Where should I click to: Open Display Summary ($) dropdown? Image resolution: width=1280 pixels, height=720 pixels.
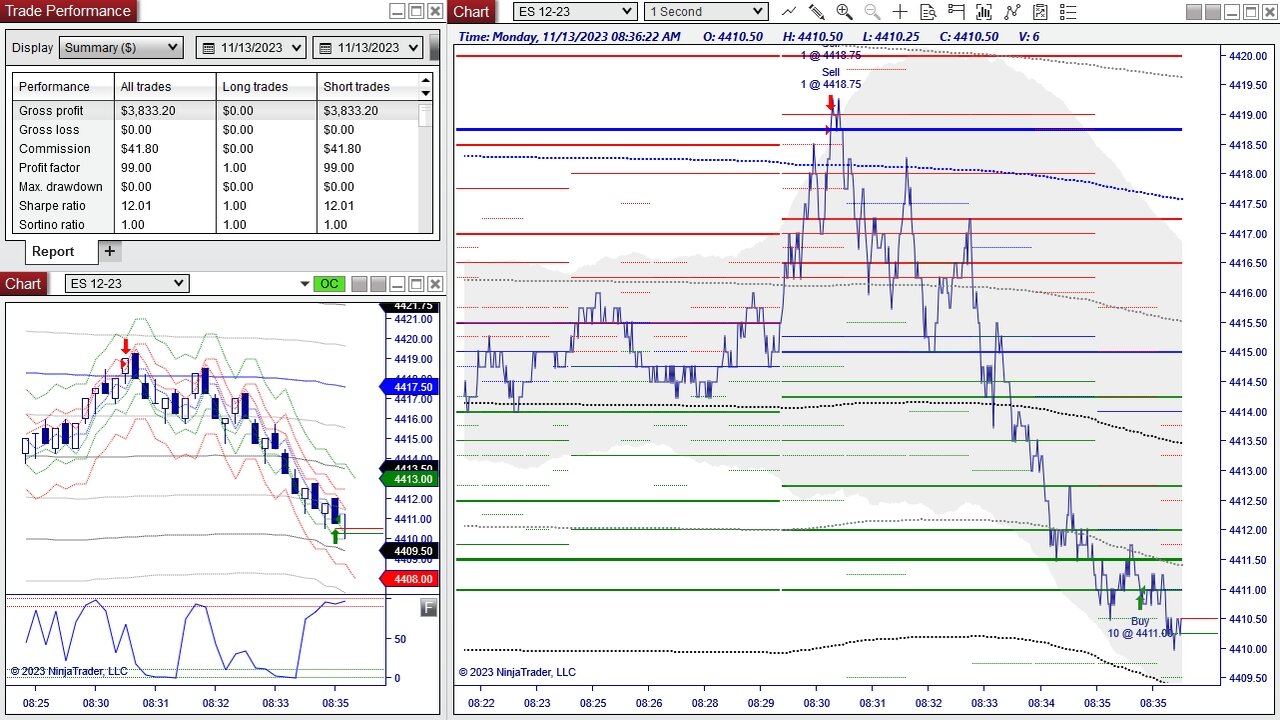[x=121, y=48]
